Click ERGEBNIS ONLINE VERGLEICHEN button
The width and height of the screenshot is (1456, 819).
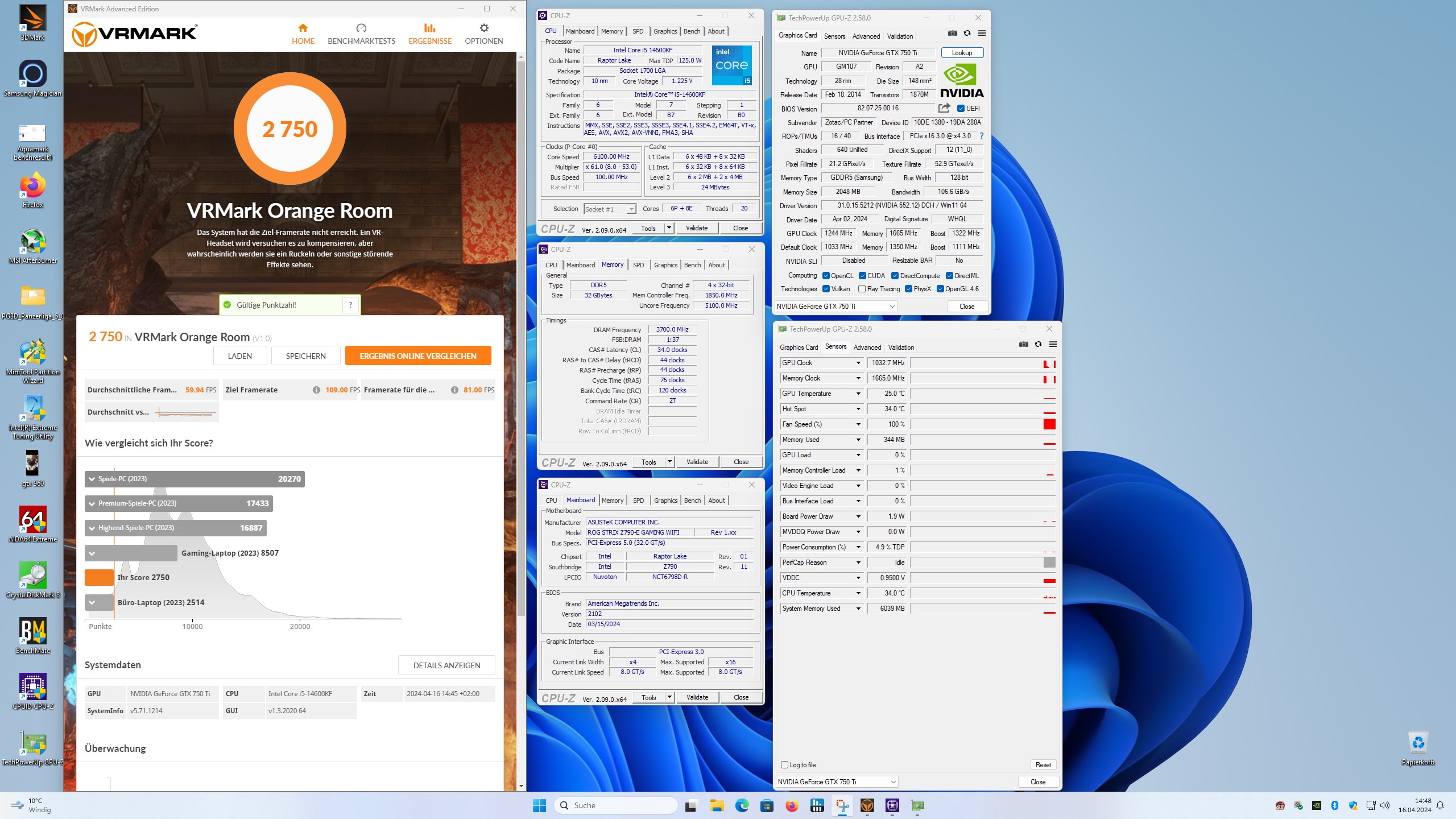[418, 356]
